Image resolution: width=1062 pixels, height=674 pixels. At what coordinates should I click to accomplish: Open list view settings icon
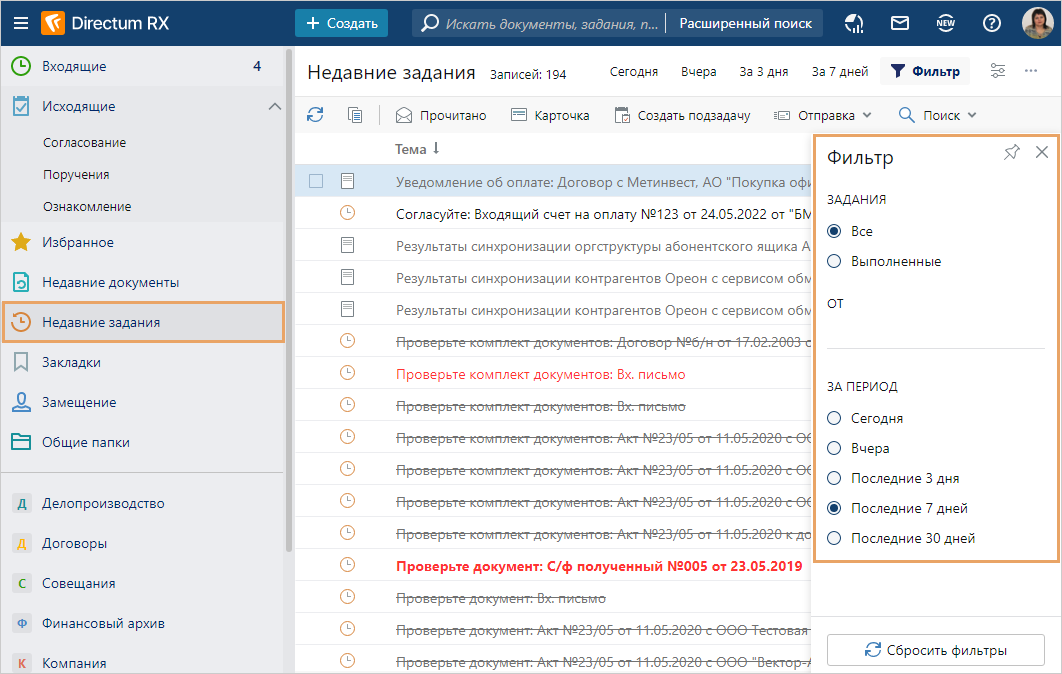coord(998,71)
